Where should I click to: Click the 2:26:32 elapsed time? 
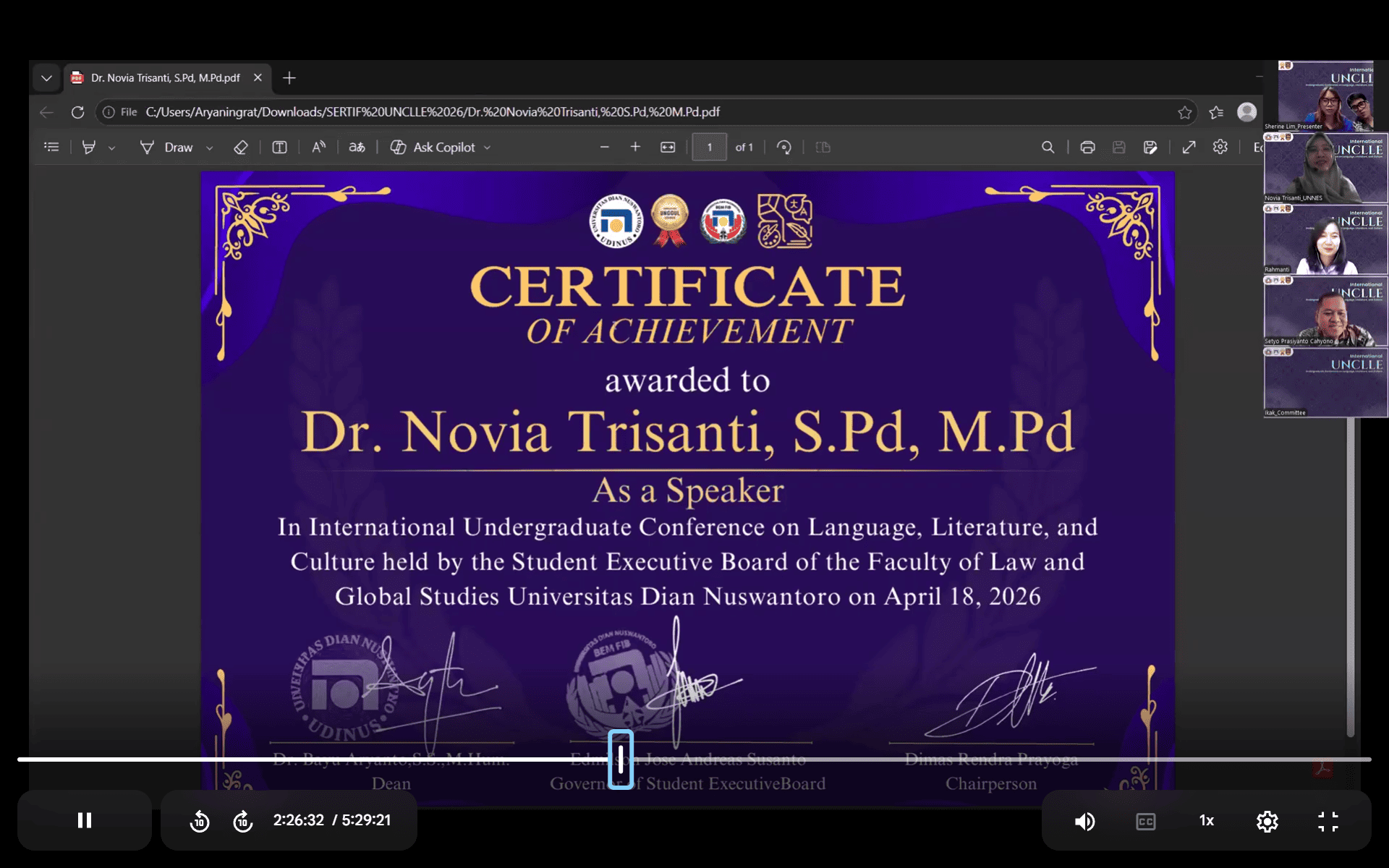coord(299,820)
